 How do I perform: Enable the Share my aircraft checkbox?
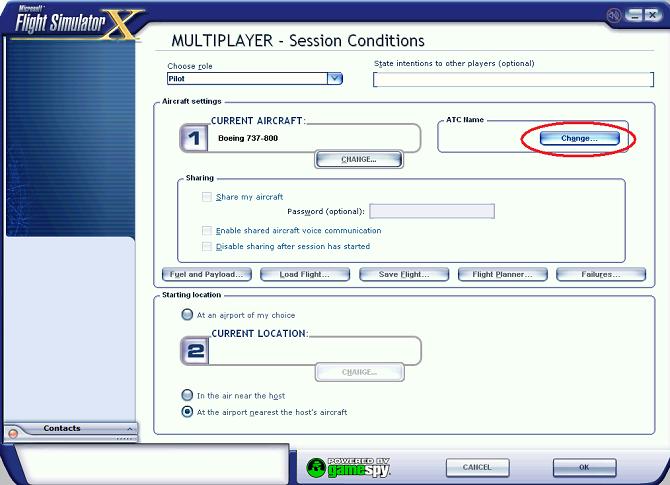pos(207,197)
